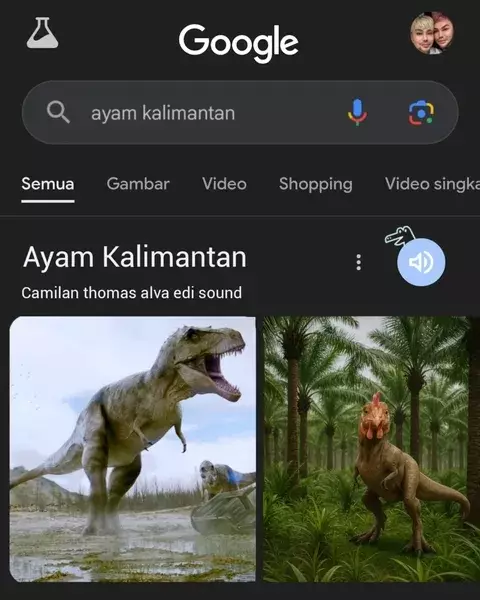Open the chicken-headed dinosaur image thumbnail

371,449
